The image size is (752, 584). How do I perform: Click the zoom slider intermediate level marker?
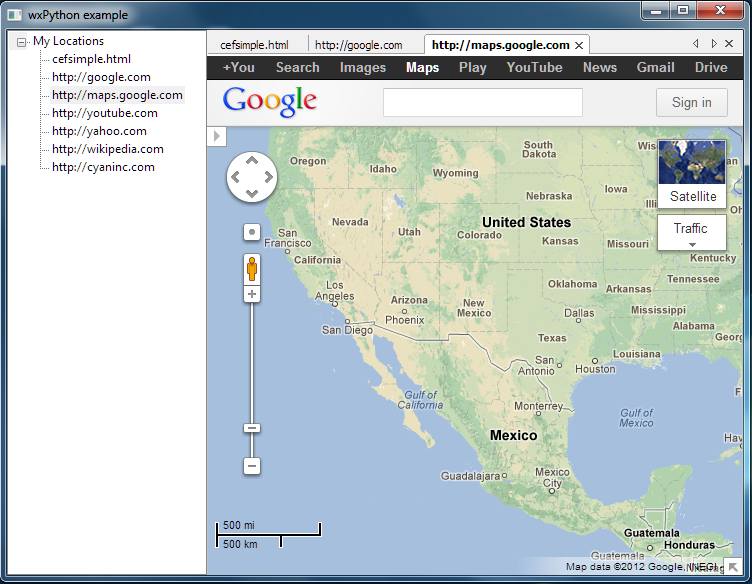tap(252, 428)
